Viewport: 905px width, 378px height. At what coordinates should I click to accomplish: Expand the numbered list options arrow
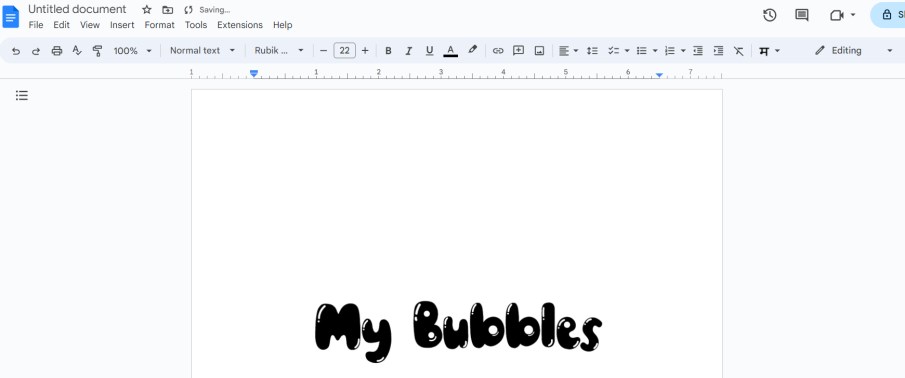(x=683, y=51)
